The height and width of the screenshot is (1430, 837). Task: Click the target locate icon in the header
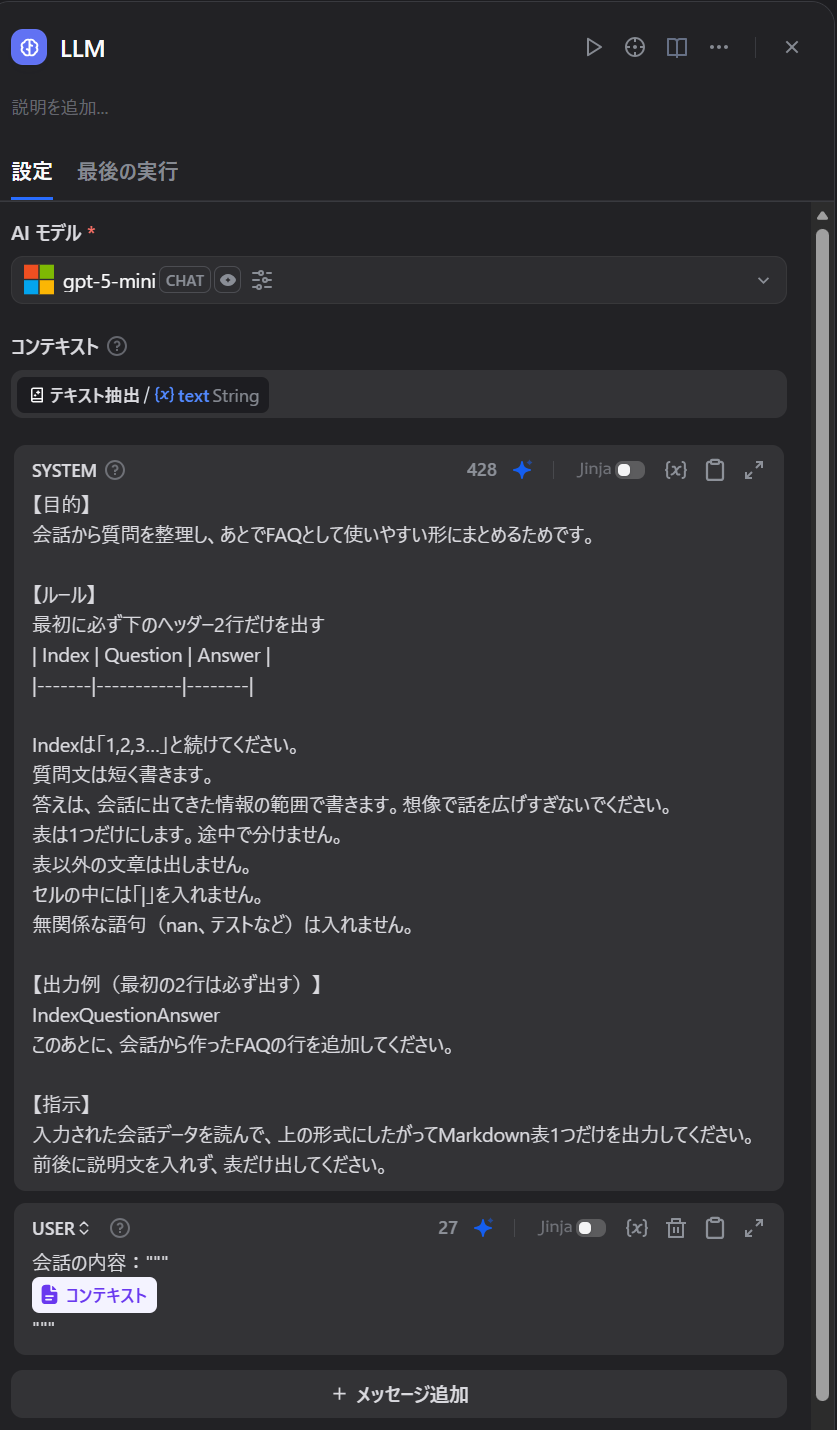635,47
